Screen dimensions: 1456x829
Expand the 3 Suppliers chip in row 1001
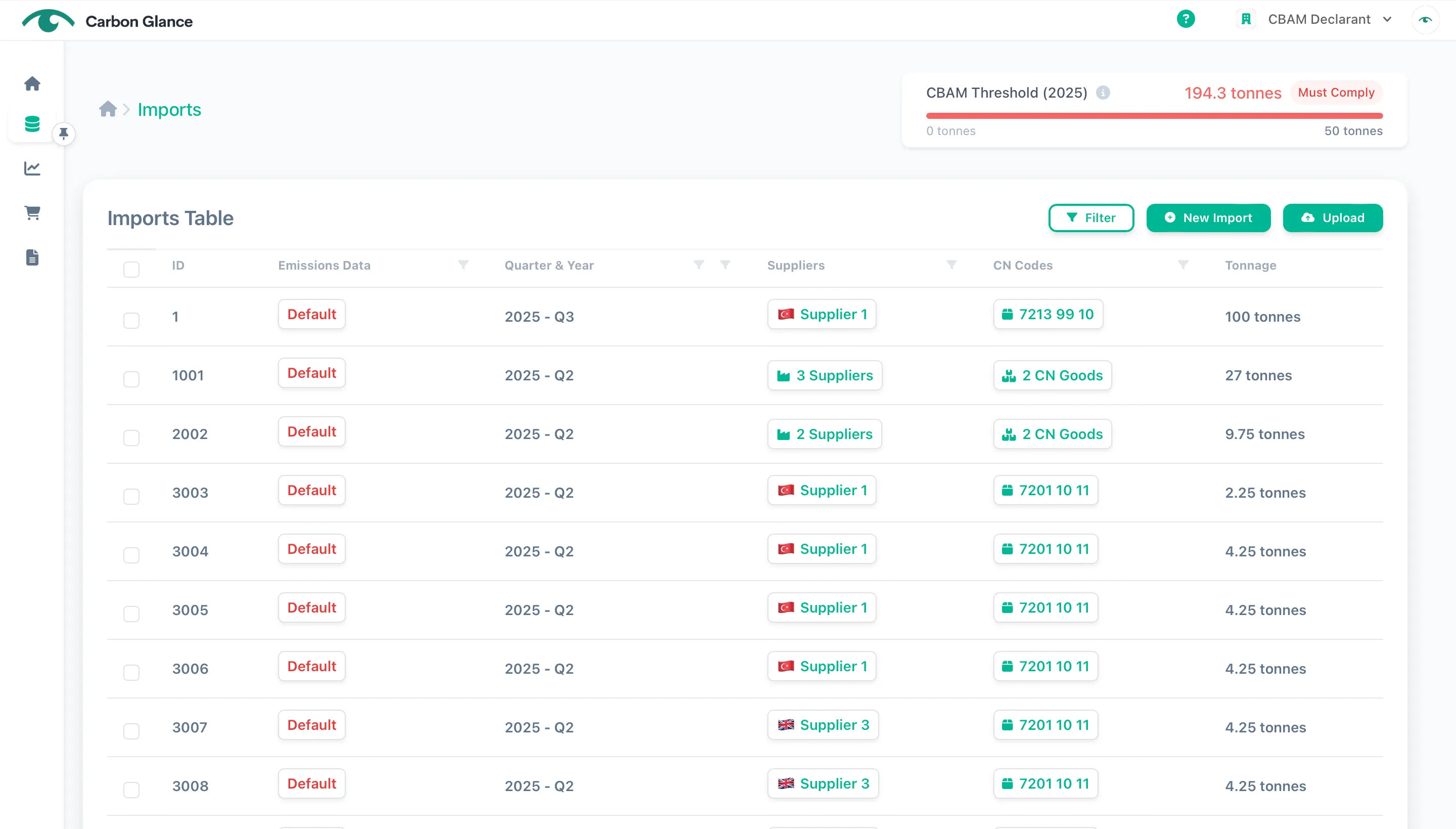(x=825, y=375)
